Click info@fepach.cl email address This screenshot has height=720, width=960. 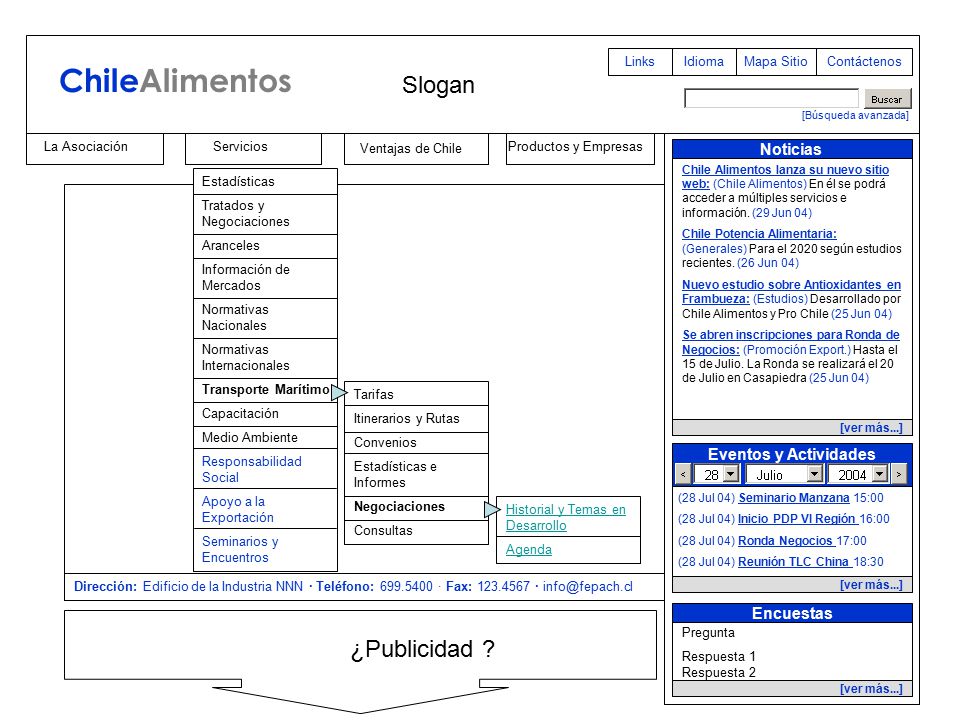(588, 587)
